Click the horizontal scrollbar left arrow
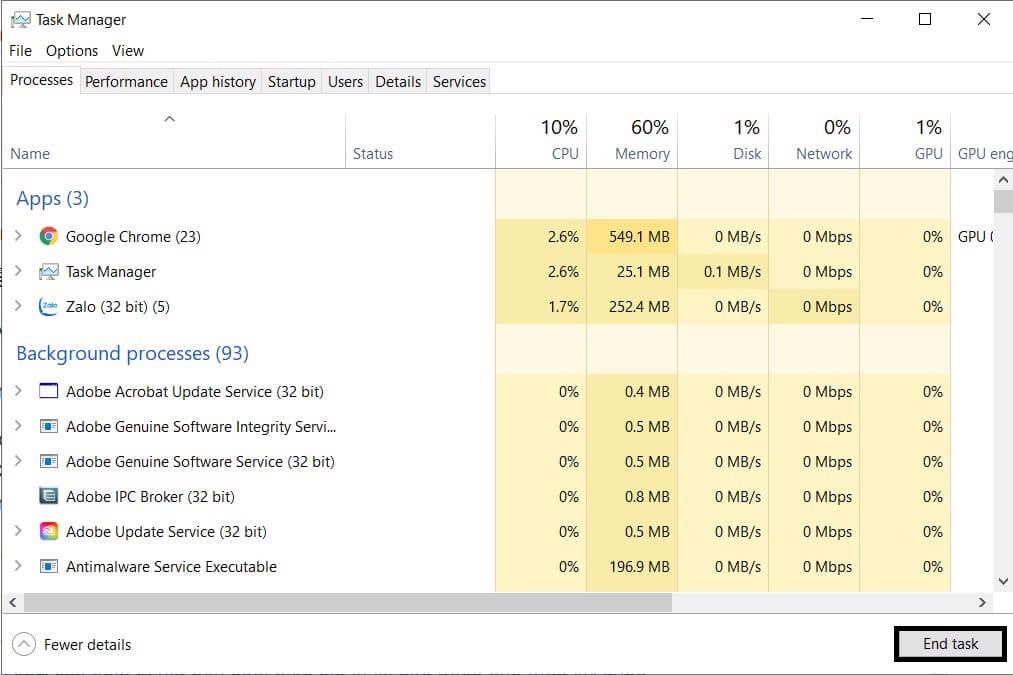The width and height of the screenshot is (1013, 675). 12,602
